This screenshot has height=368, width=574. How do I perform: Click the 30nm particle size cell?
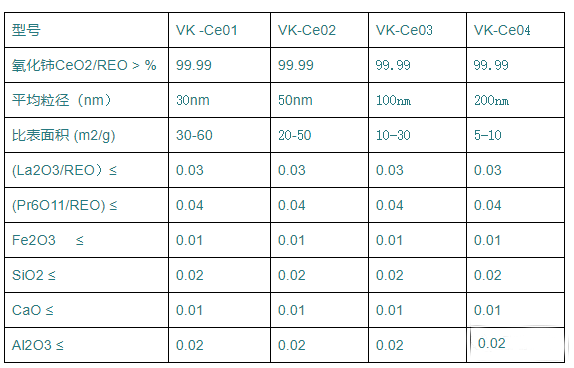coord(219,100)
